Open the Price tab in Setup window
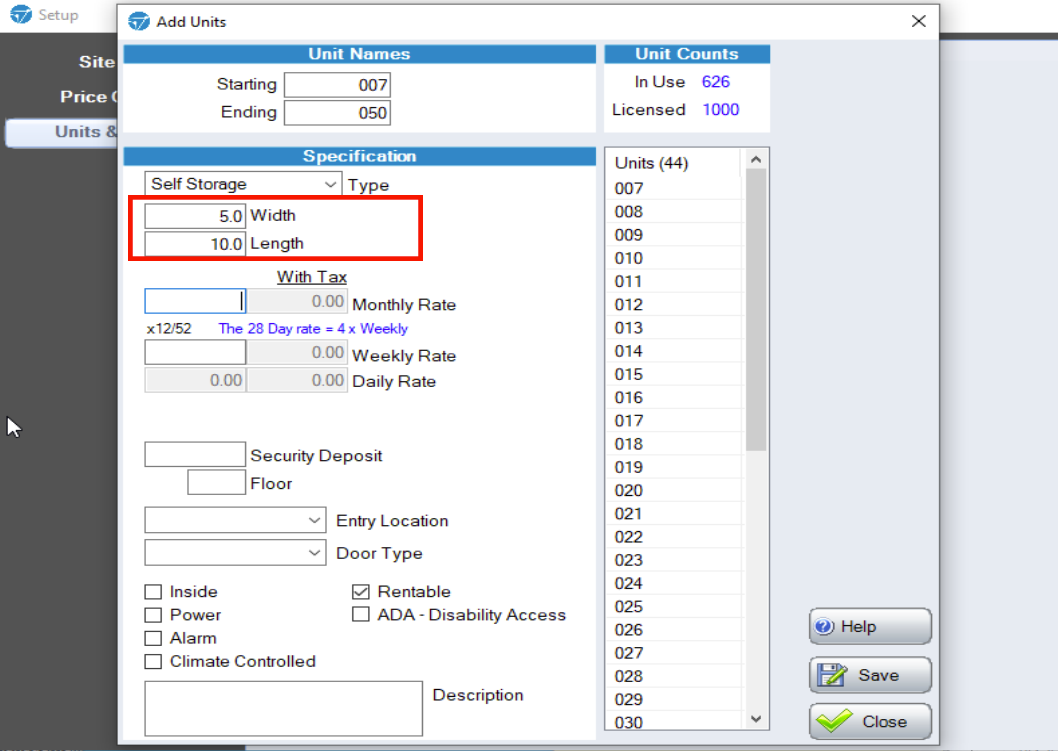The width and height of the screenshot is (1058, 751). click(88, 96)
